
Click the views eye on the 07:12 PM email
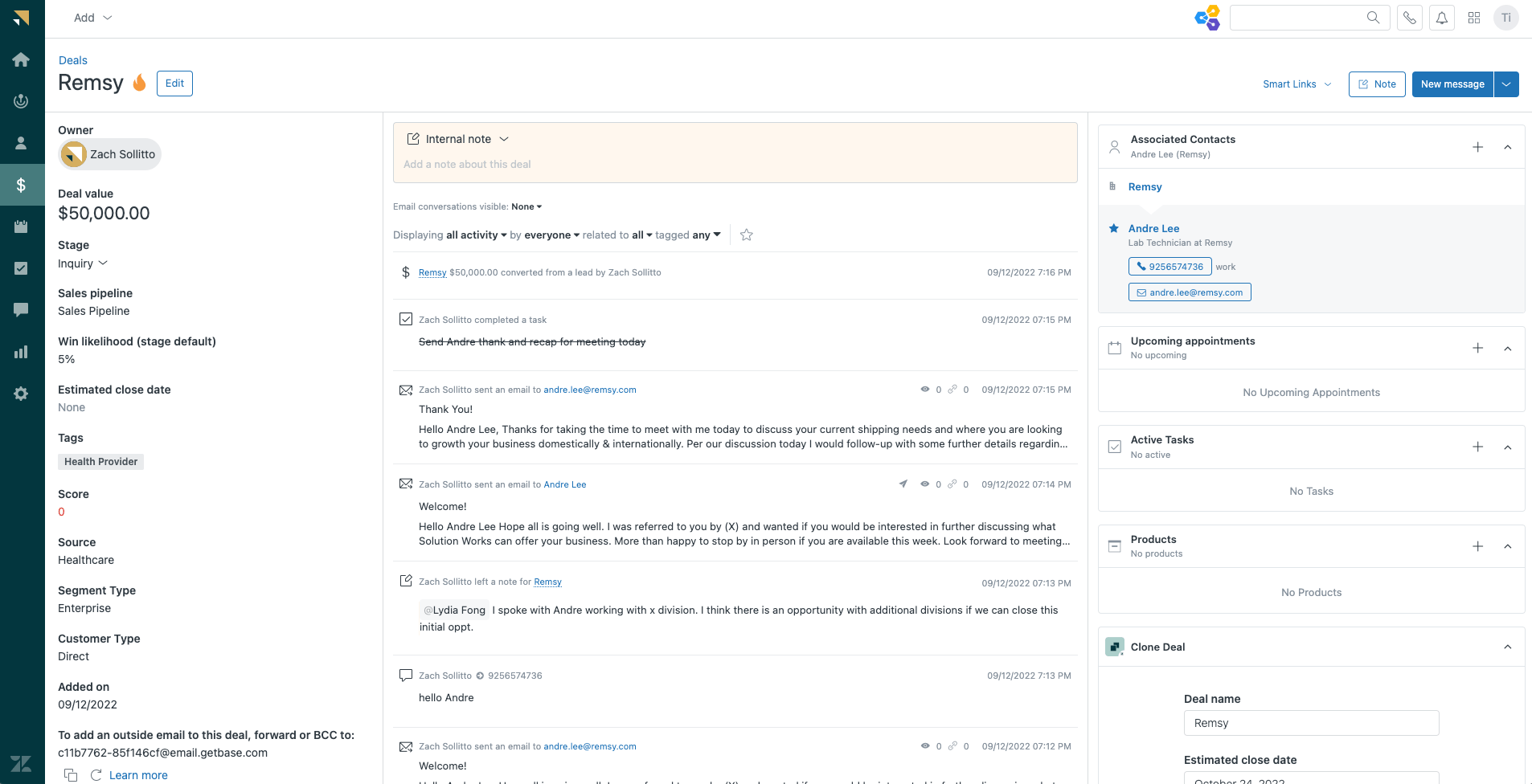[x=925, y=746]
